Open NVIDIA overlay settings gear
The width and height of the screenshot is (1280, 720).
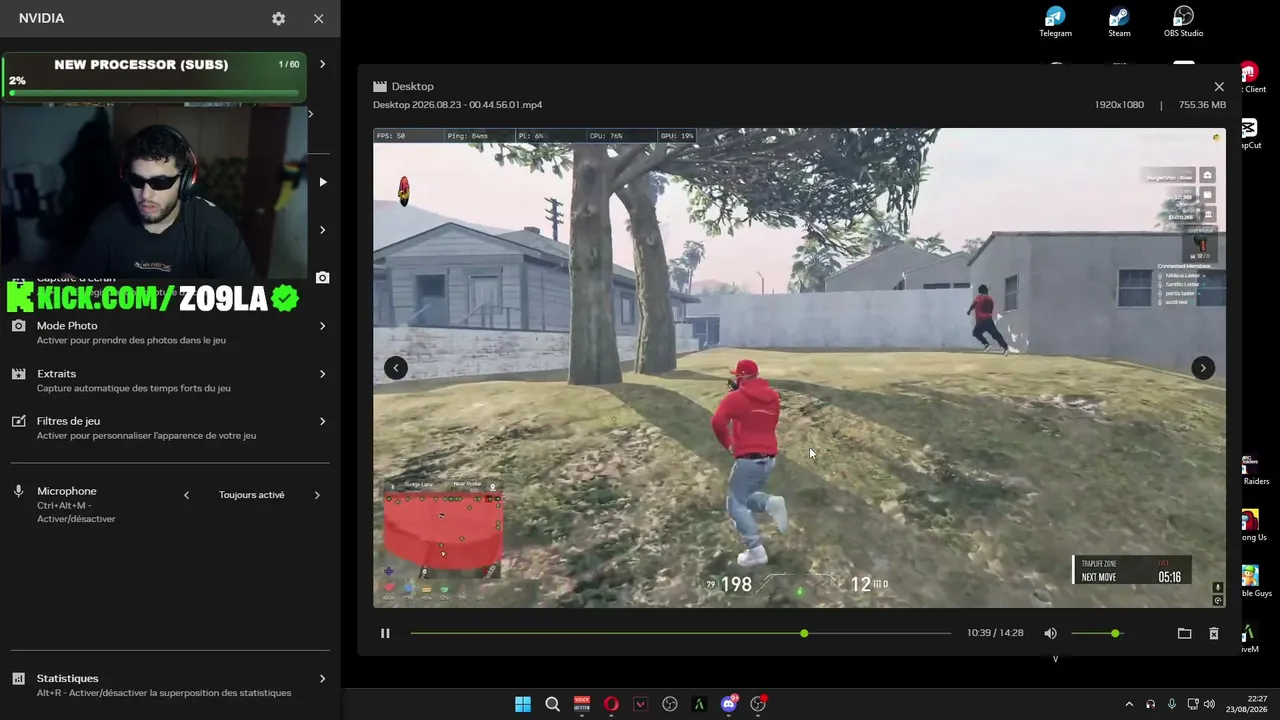coord(278,18)
